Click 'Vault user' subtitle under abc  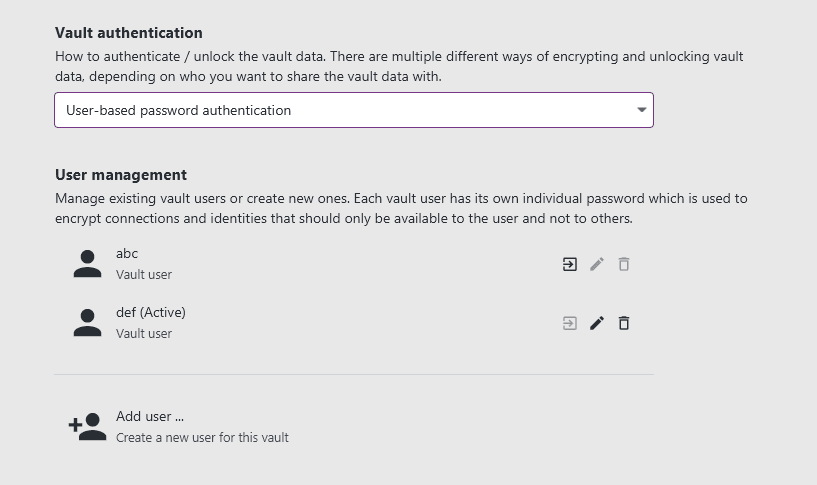(x=144, y=275)
